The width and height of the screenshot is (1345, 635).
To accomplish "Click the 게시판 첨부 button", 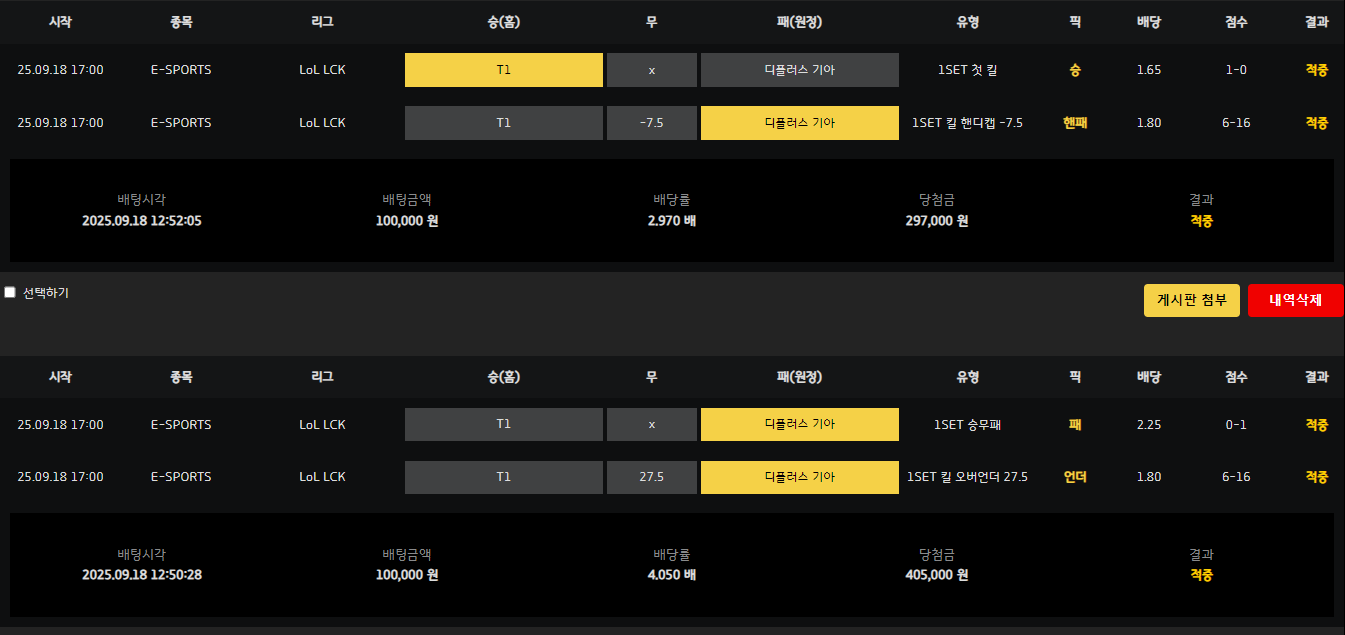I will pos(1192,300).
